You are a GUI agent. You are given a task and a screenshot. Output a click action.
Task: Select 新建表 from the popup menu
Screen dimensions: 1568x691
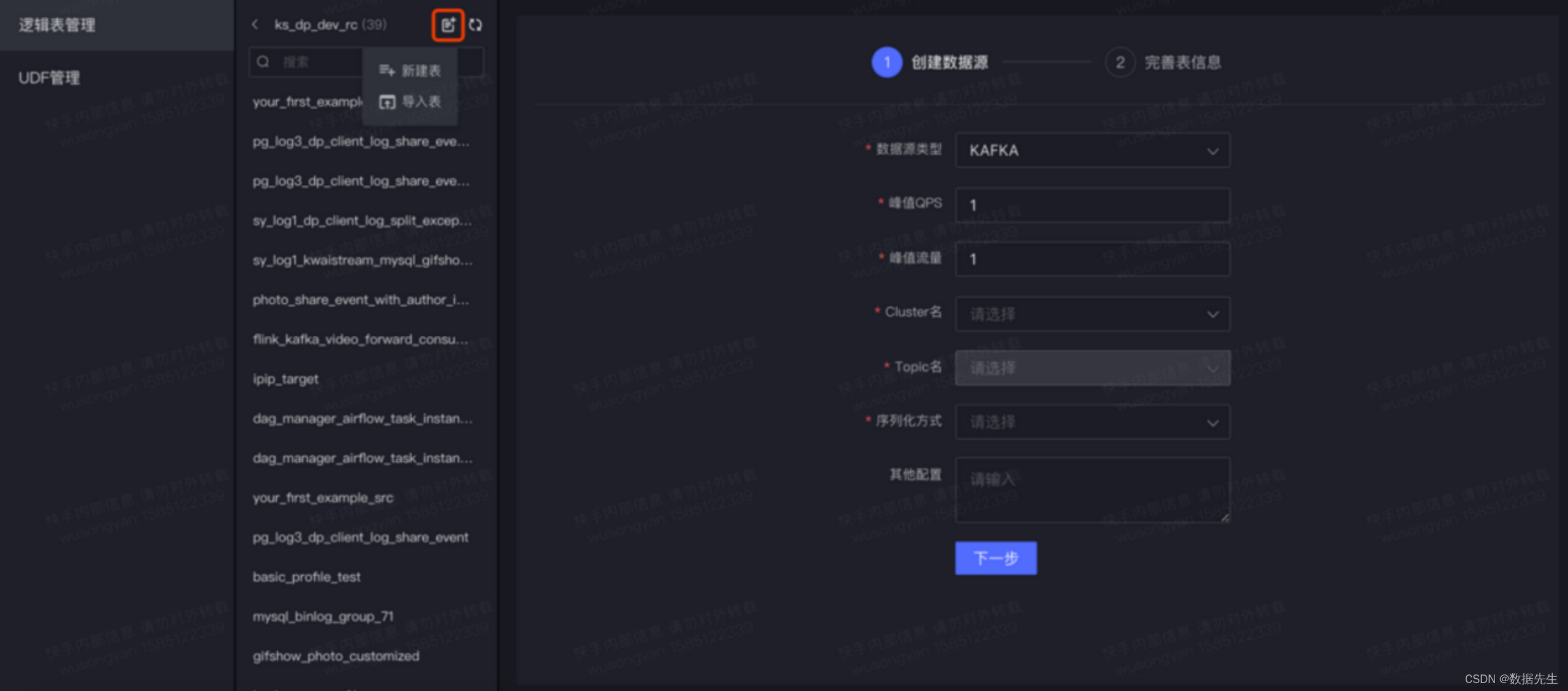[410, 70]
